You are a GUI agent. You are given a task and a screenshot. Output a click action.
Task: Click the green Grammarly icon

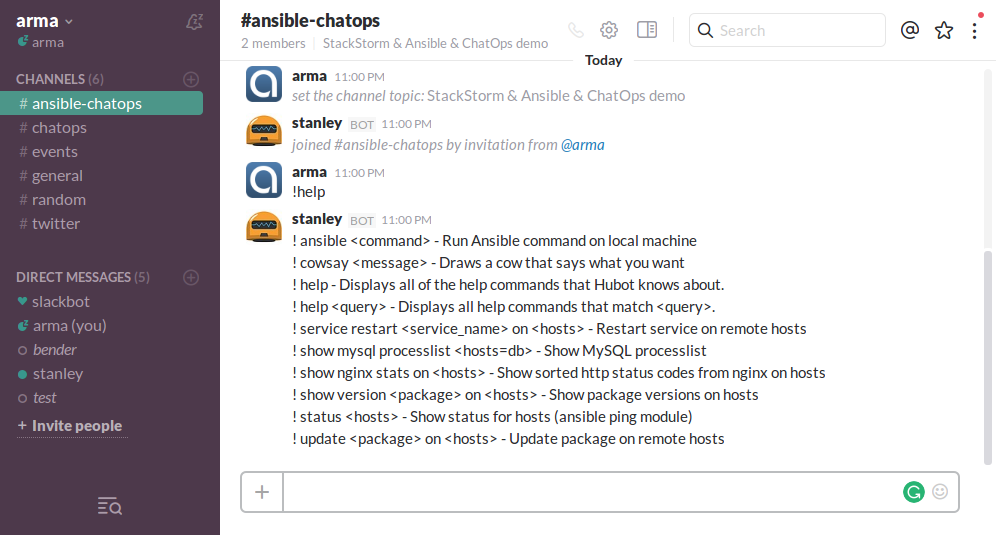point(913,491)
